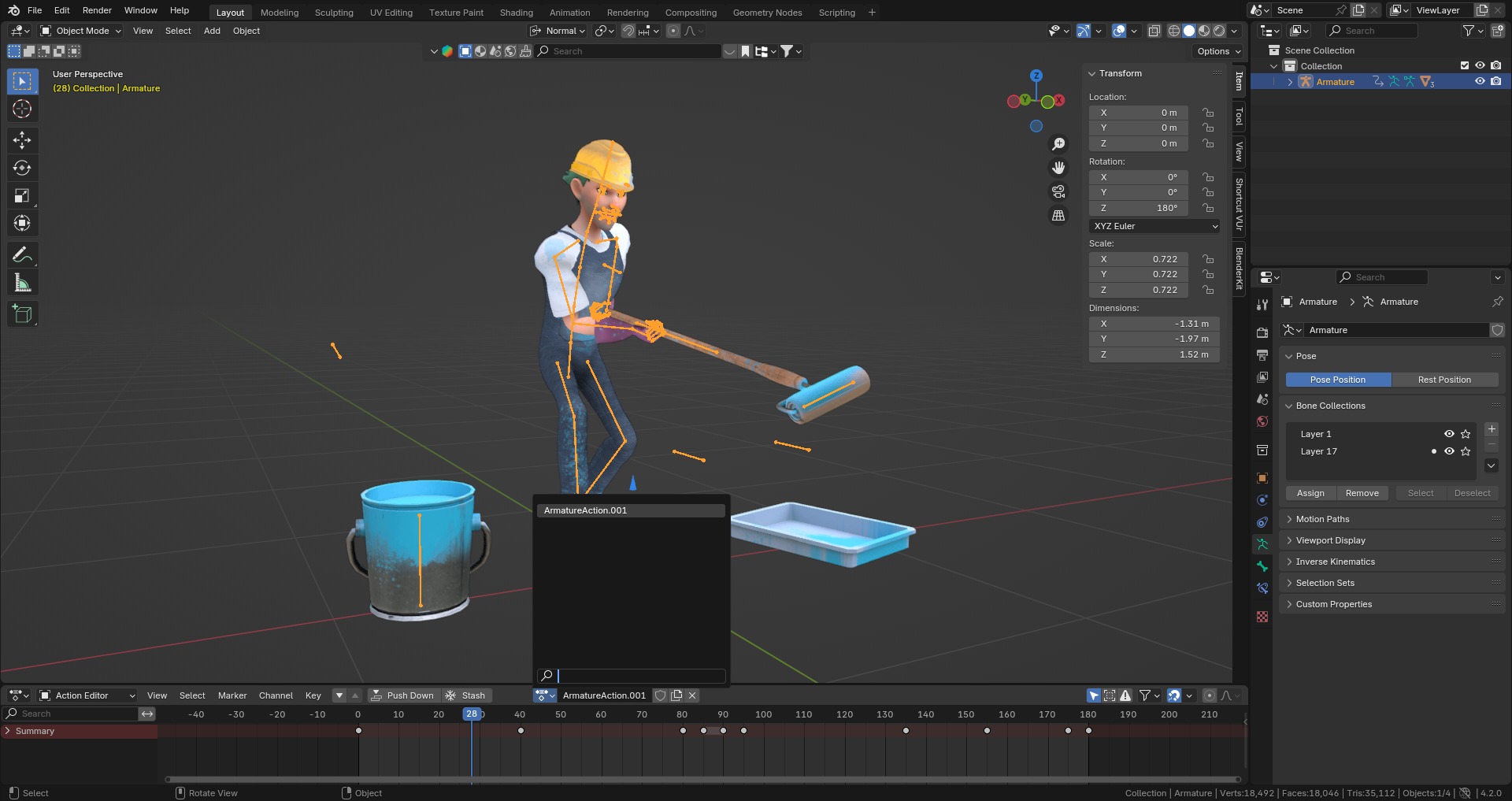1512x801 pixels.
Task: Open the Object properties tab icon
Action: click(x=1262, y=478)
